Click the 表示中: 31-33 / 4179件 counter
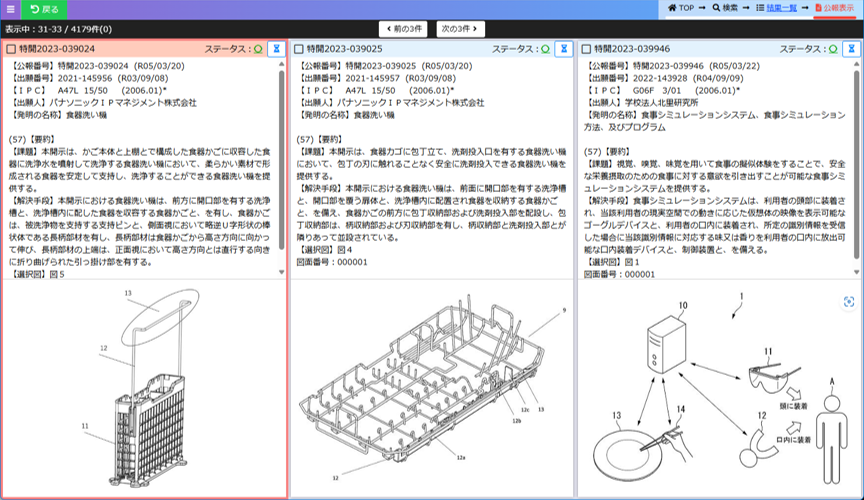864x500 pixels. pos(58,29)
